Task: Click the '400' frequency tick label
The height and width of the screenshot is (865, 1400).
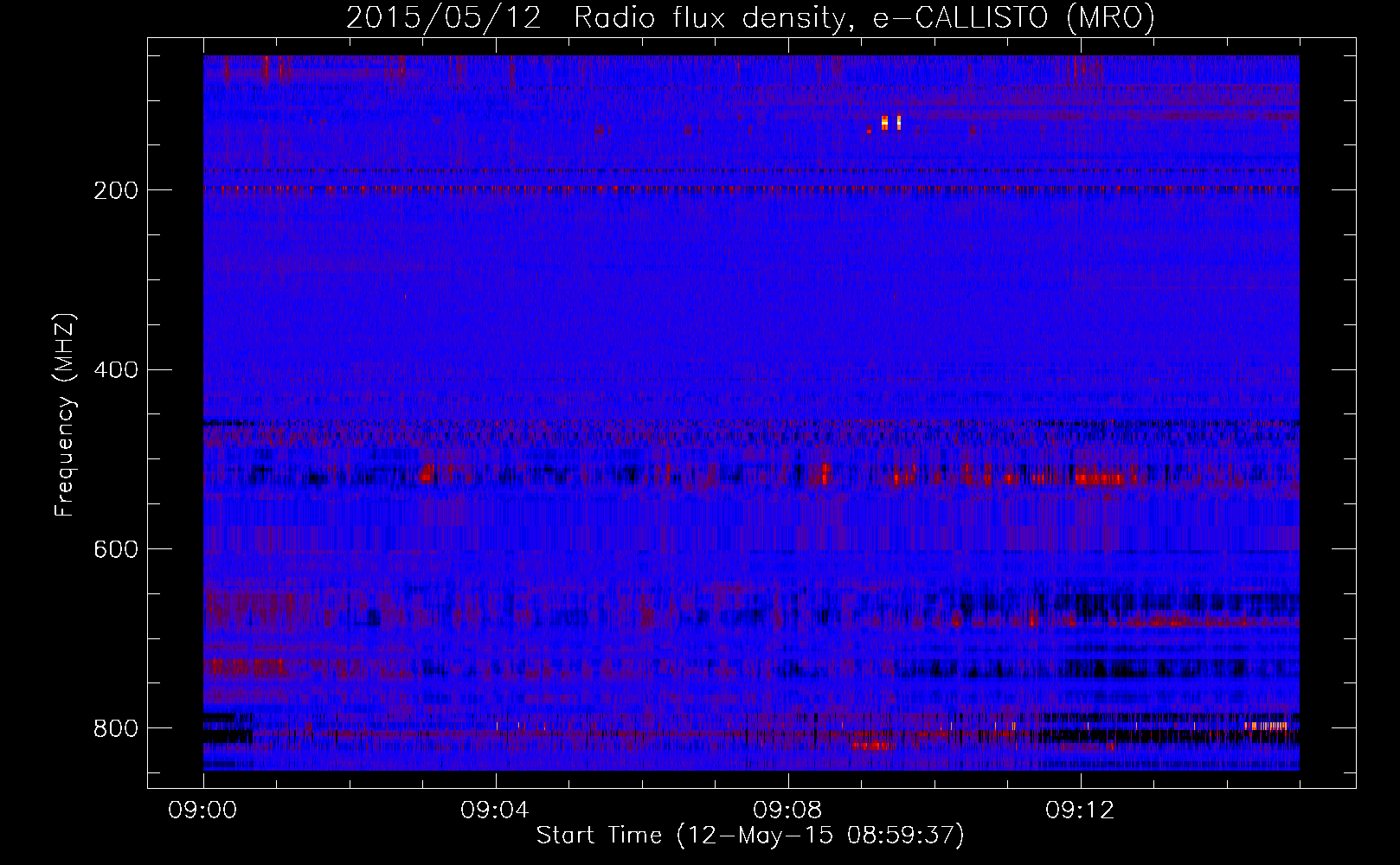Action: [x=116, y=370]
